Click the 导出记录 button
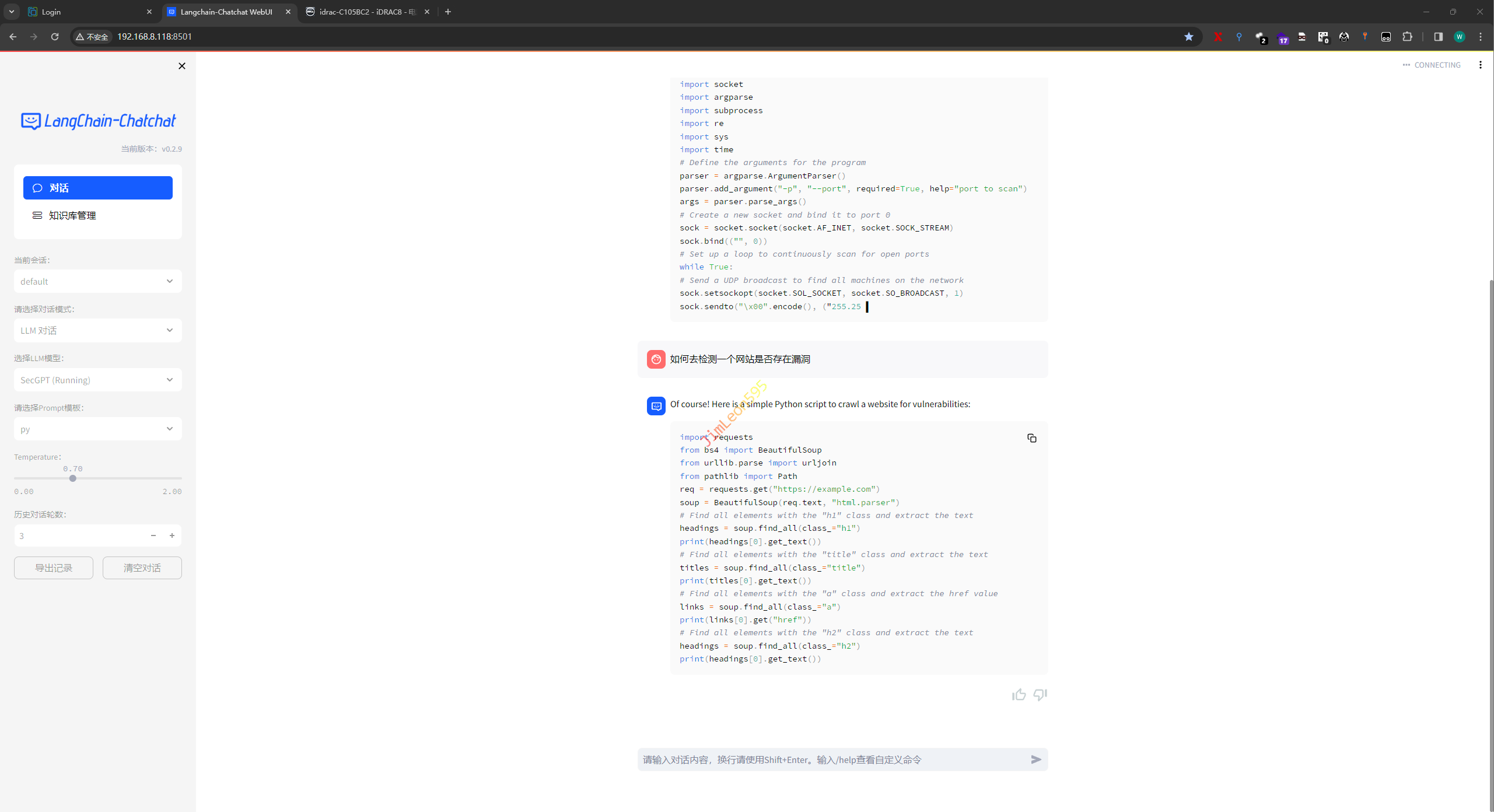The height and width of the screenshot is (812, 1494). pos(54,568)
